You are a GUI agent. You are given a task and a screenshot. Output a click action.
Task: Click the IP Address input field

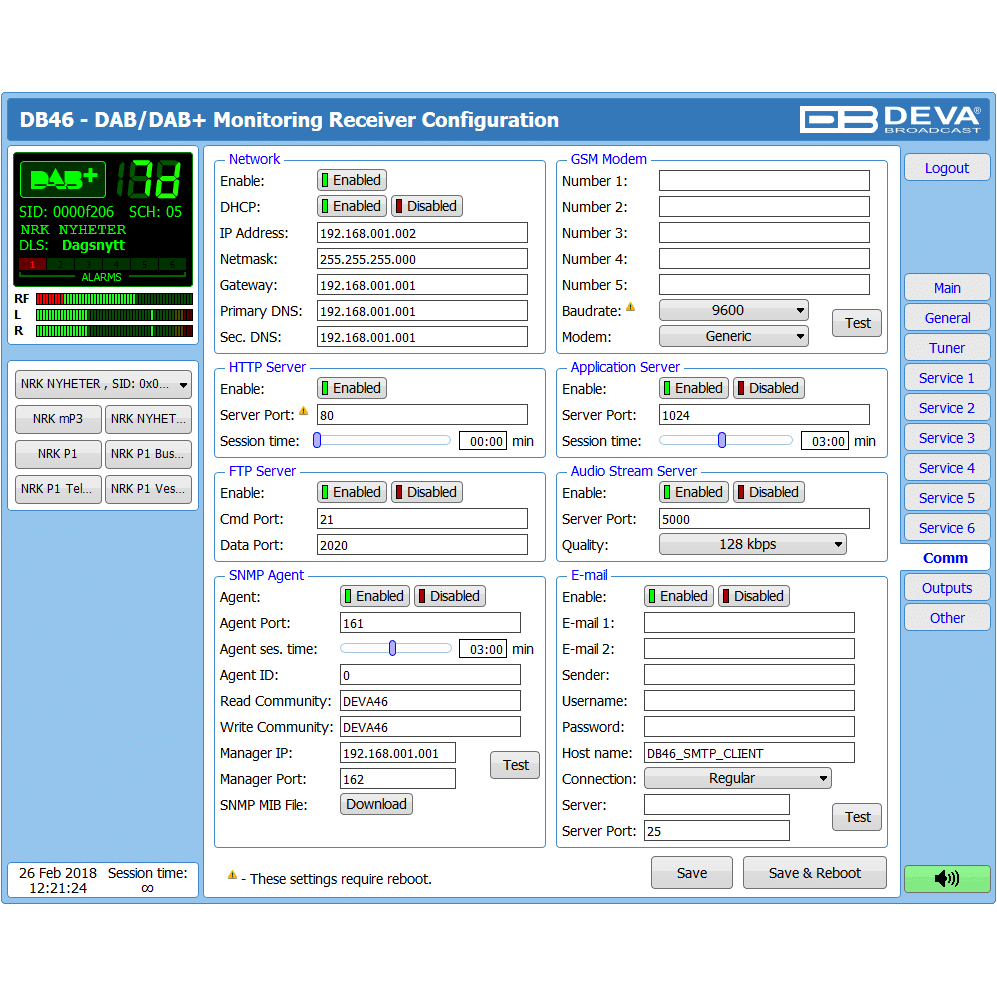tap(422, 233)
